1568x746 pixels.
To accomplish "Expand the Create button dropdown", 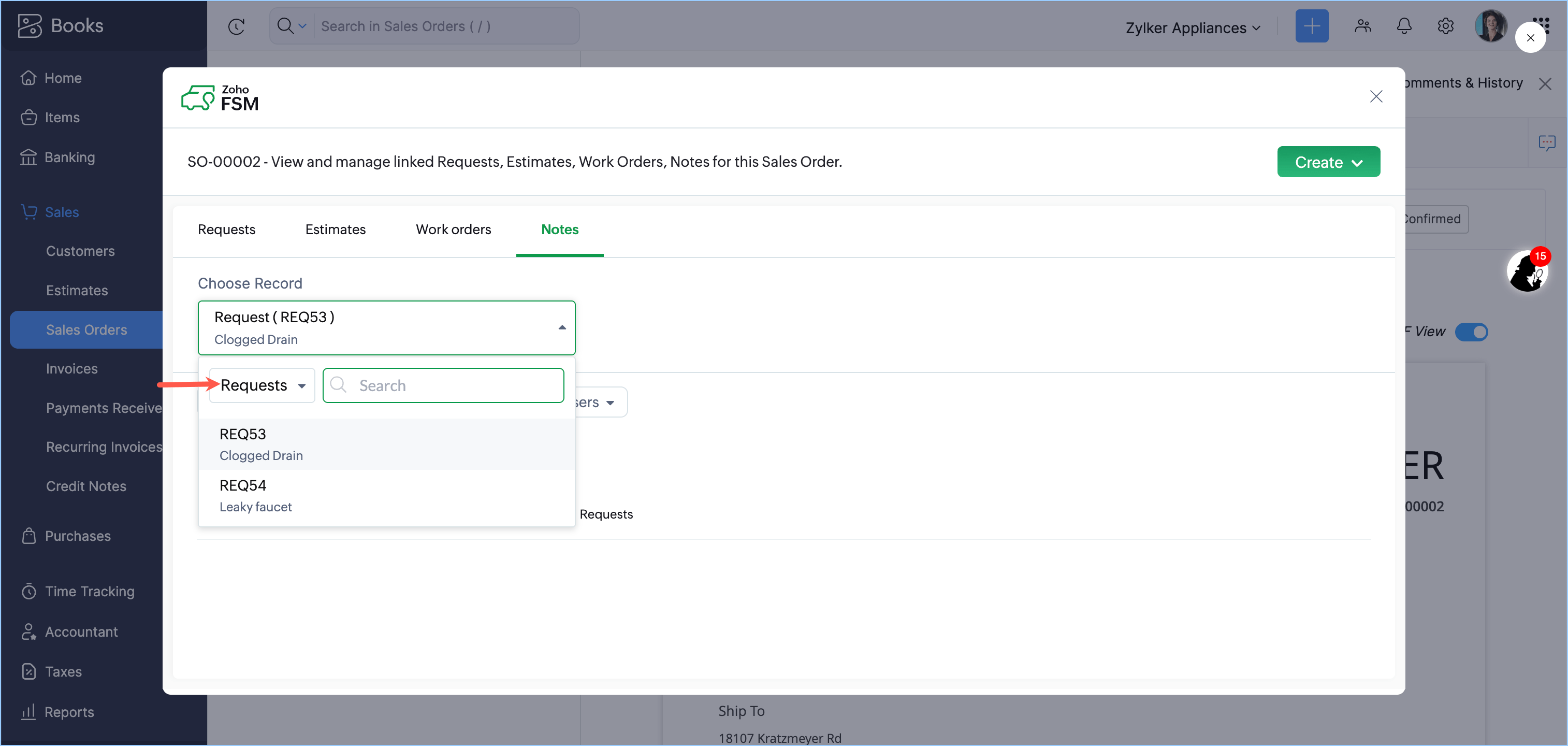I will pos(1328,162).
